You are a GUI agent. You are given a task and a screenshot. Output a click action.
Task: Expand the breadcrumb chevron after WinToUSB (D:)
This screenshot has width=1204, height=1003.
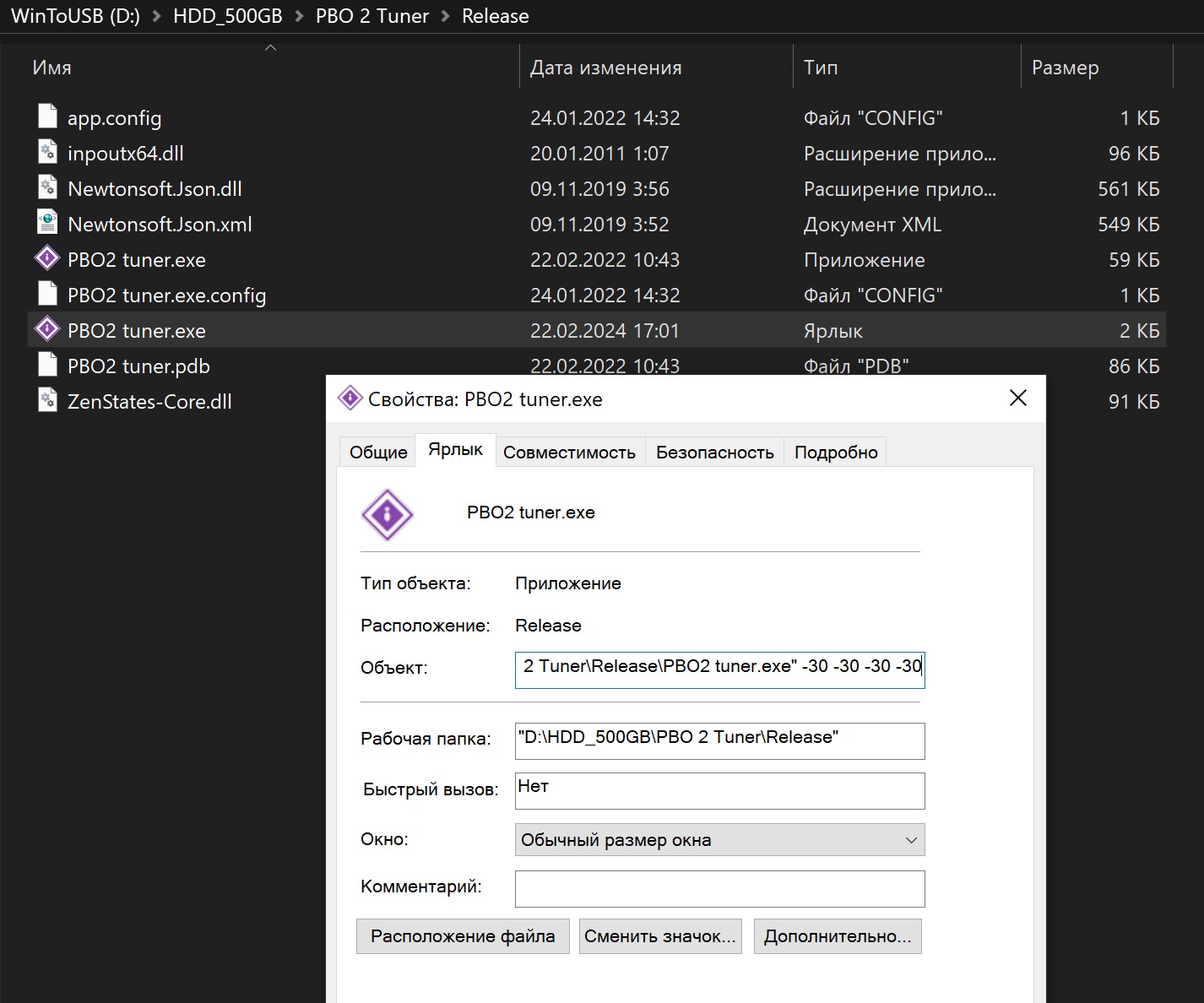pos(156,16)
